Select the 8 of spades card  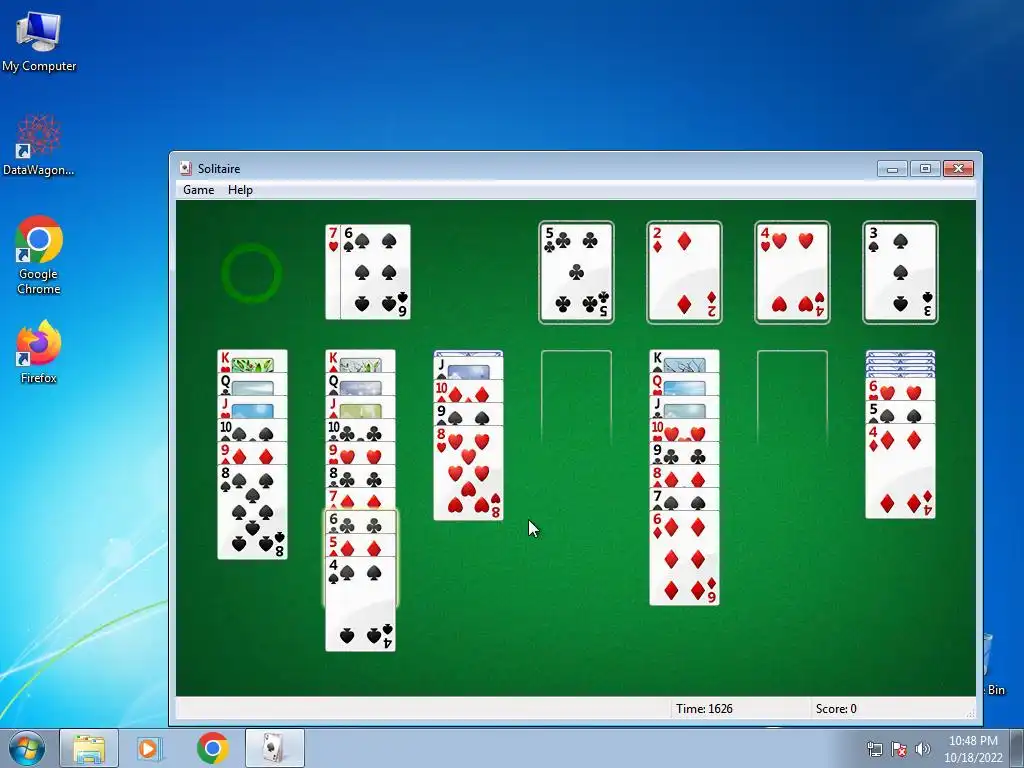tap(252, 511)
